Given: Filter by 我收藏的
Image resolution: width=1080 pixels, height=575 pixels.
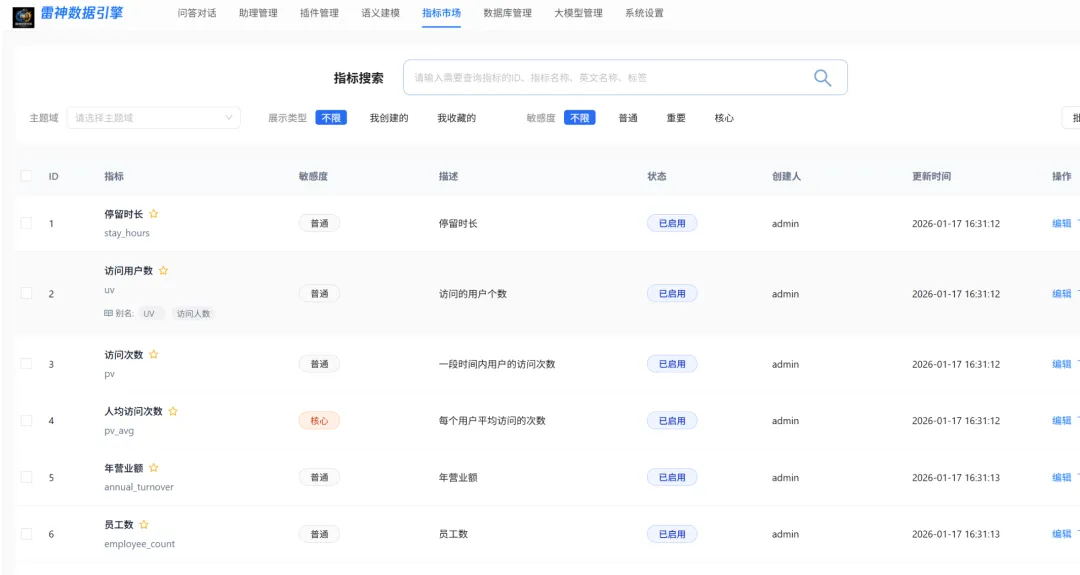Looking at the screenshot, I should 457,118.
